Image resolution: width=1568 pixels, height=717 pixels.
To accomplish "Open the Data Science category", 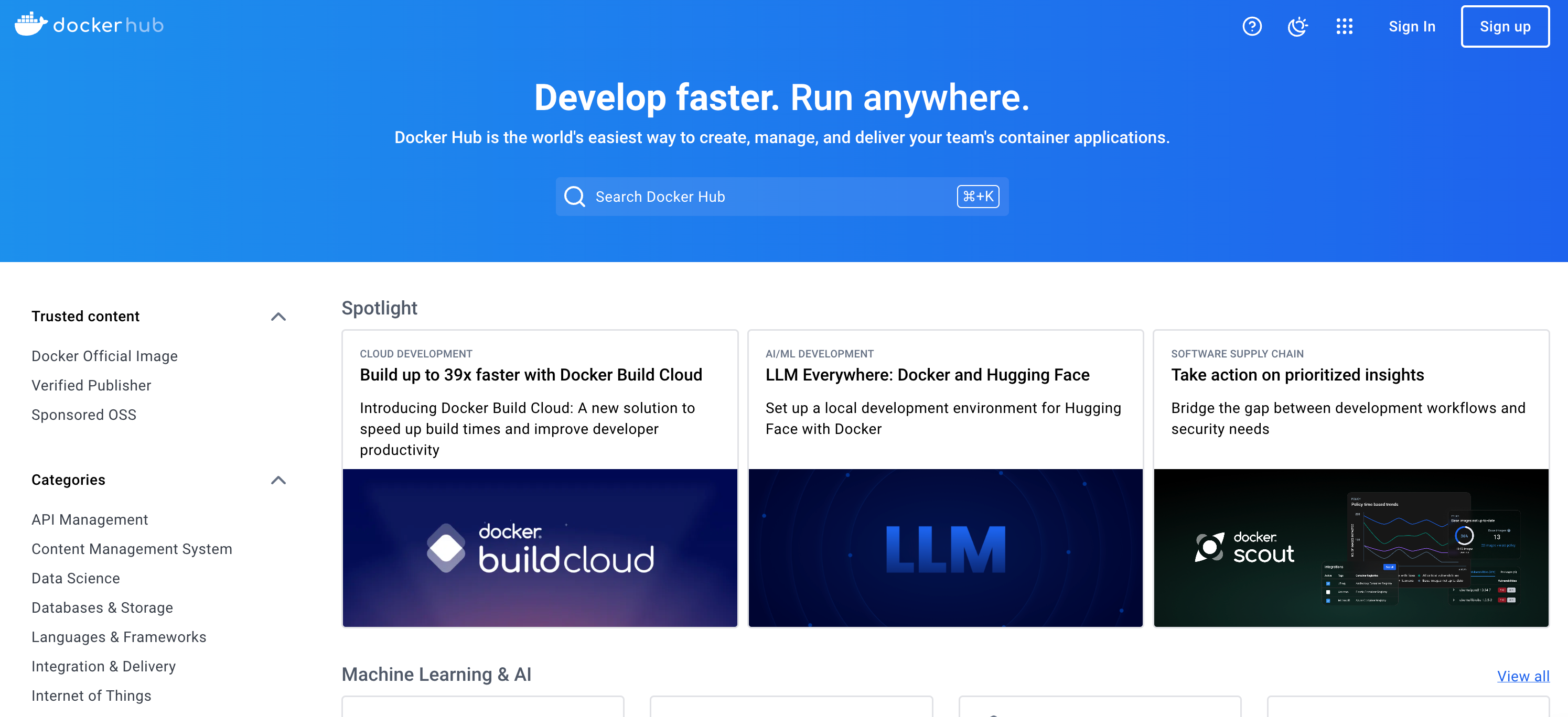I will 76,578.
